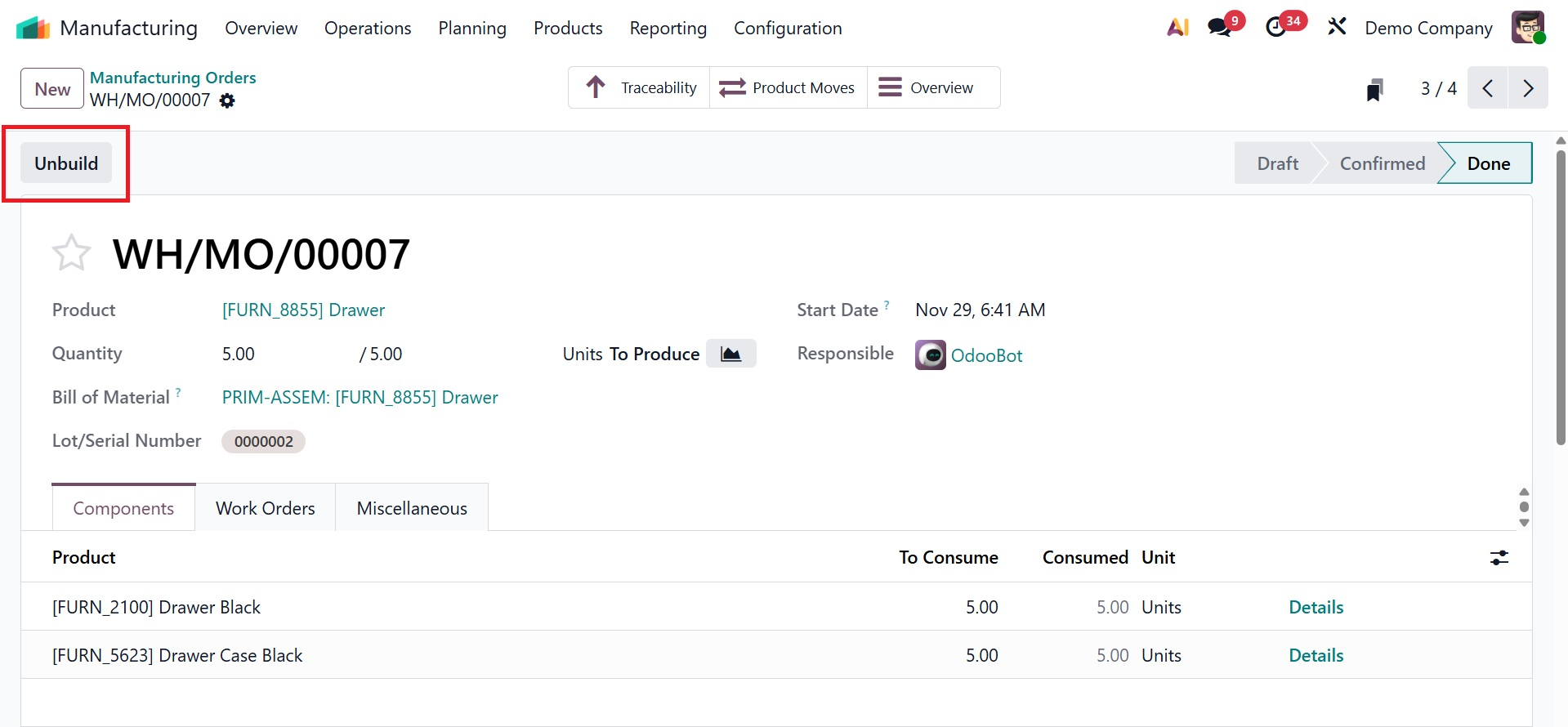Open the activities clock icon
The image size is (1568, 727).
tap(1276, 28)
